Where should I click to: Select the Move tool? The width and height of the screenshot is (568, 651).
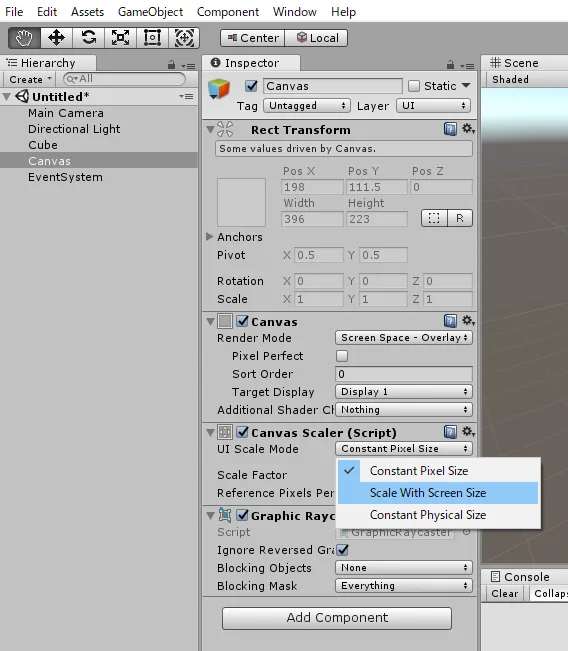coord(56,38)
